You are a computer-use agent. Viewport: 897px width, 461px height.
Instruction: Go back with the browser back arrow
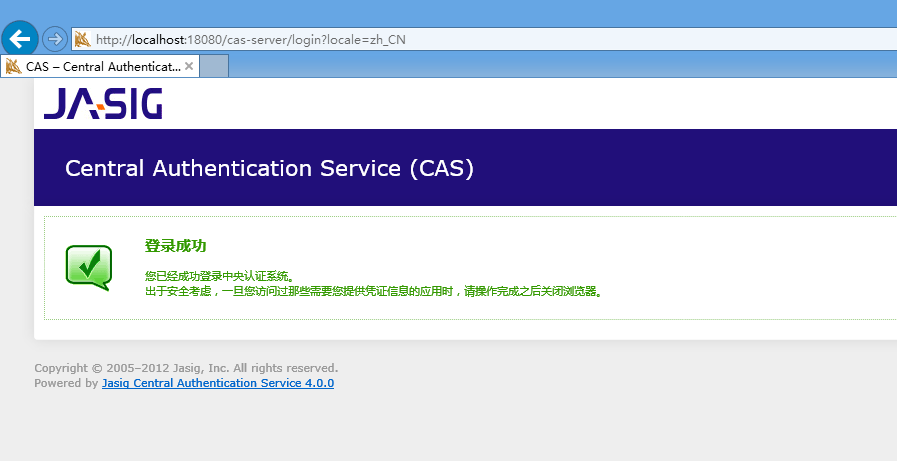[x=20, y=39]
